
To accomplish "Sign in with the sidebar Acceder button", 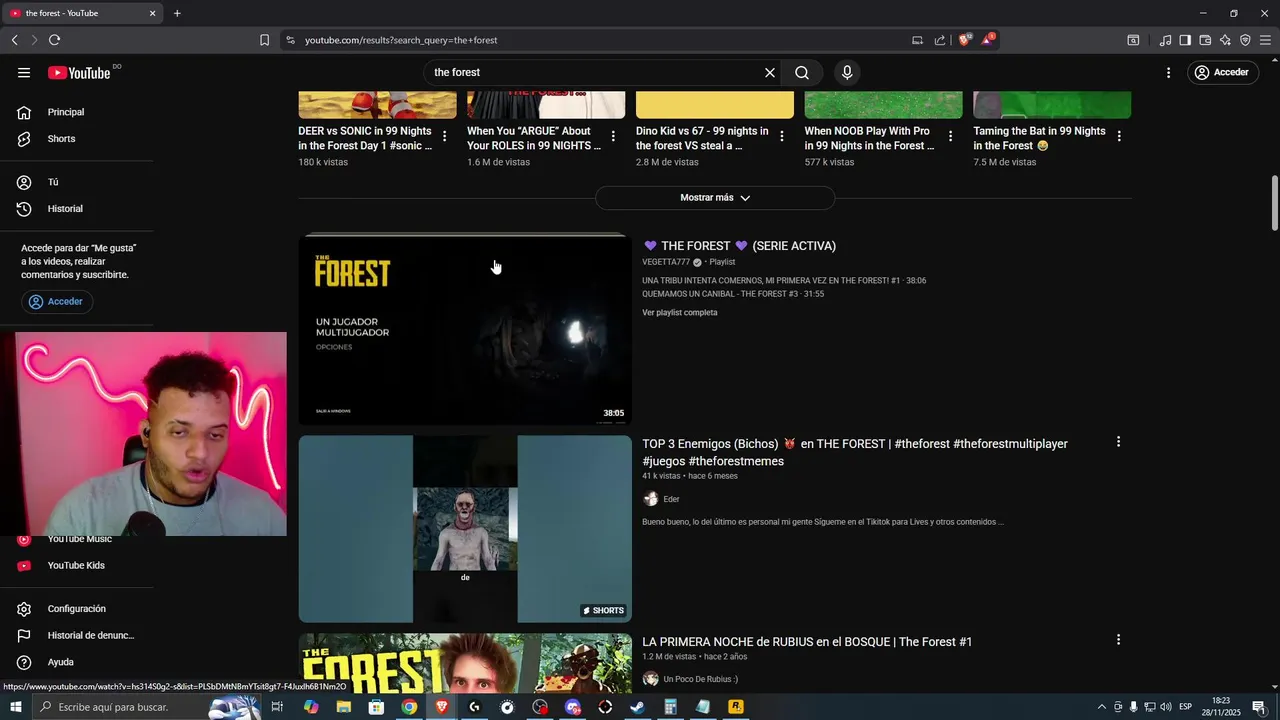I will (x=57, y=301).
